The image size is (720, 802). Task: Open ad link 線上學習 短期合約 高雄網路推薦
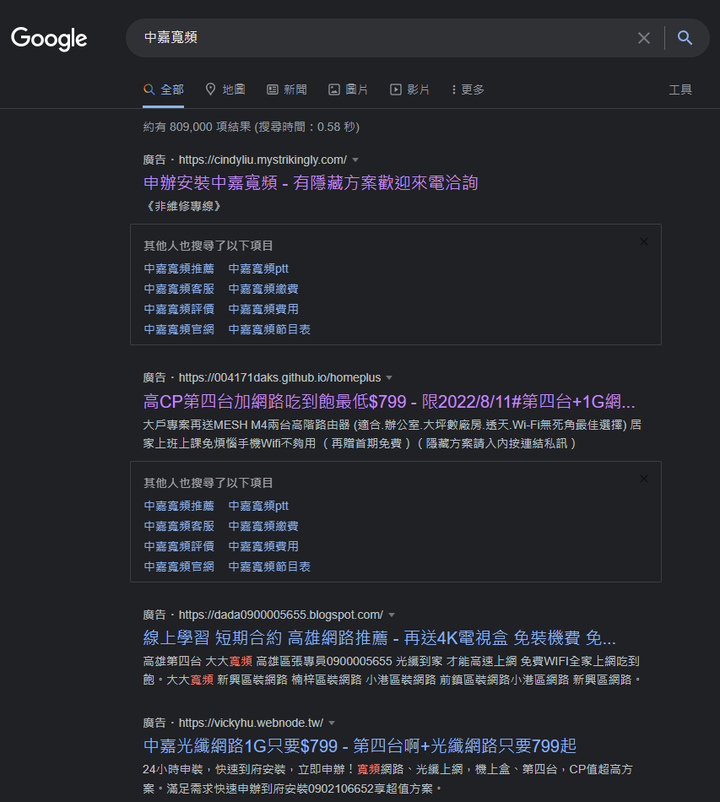(379, 638)
